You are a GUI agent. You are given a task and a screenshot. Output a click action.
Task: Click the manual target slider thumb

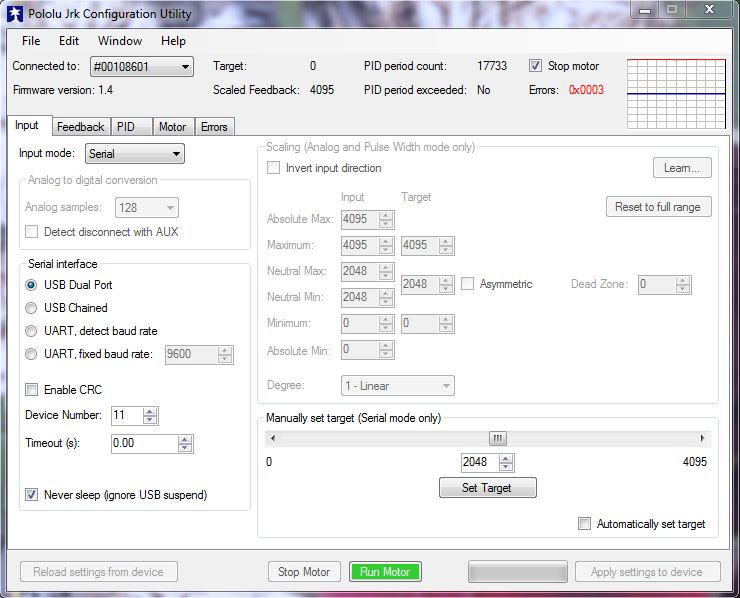[x=497, y=438]
